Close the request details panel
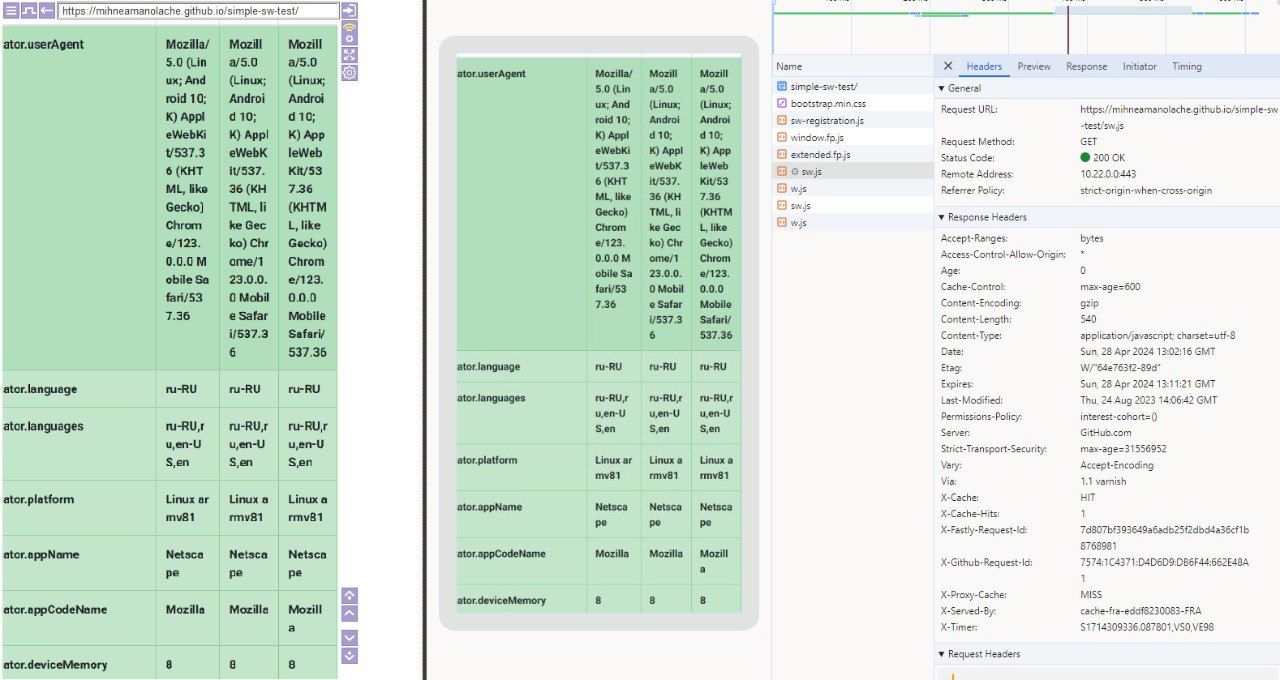Image resolution: width=1280 pixels, height=680 pixels. coord(948,66)
